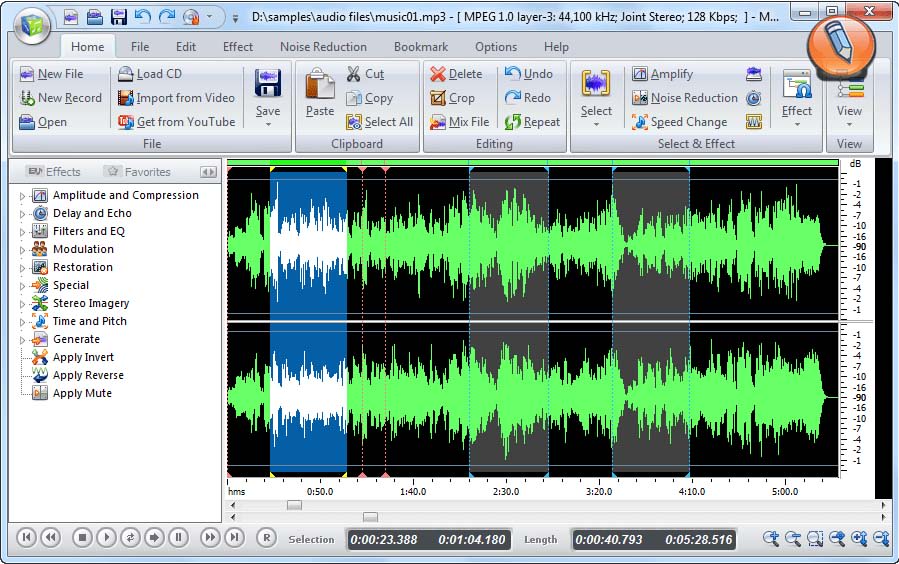Open the Save dropdown arrow
Screen dimensions: 899x564
pos(268,126)
